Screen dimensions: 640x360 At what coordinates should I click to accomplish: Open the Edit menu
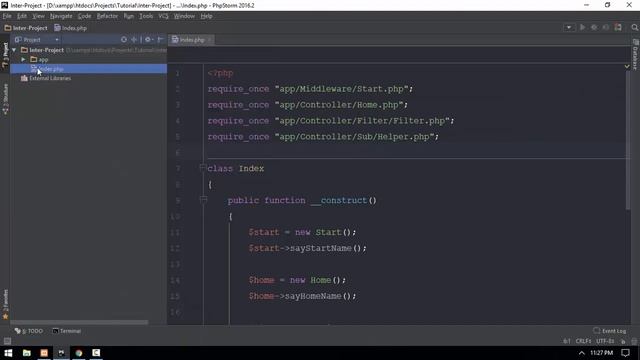point(22,16)
